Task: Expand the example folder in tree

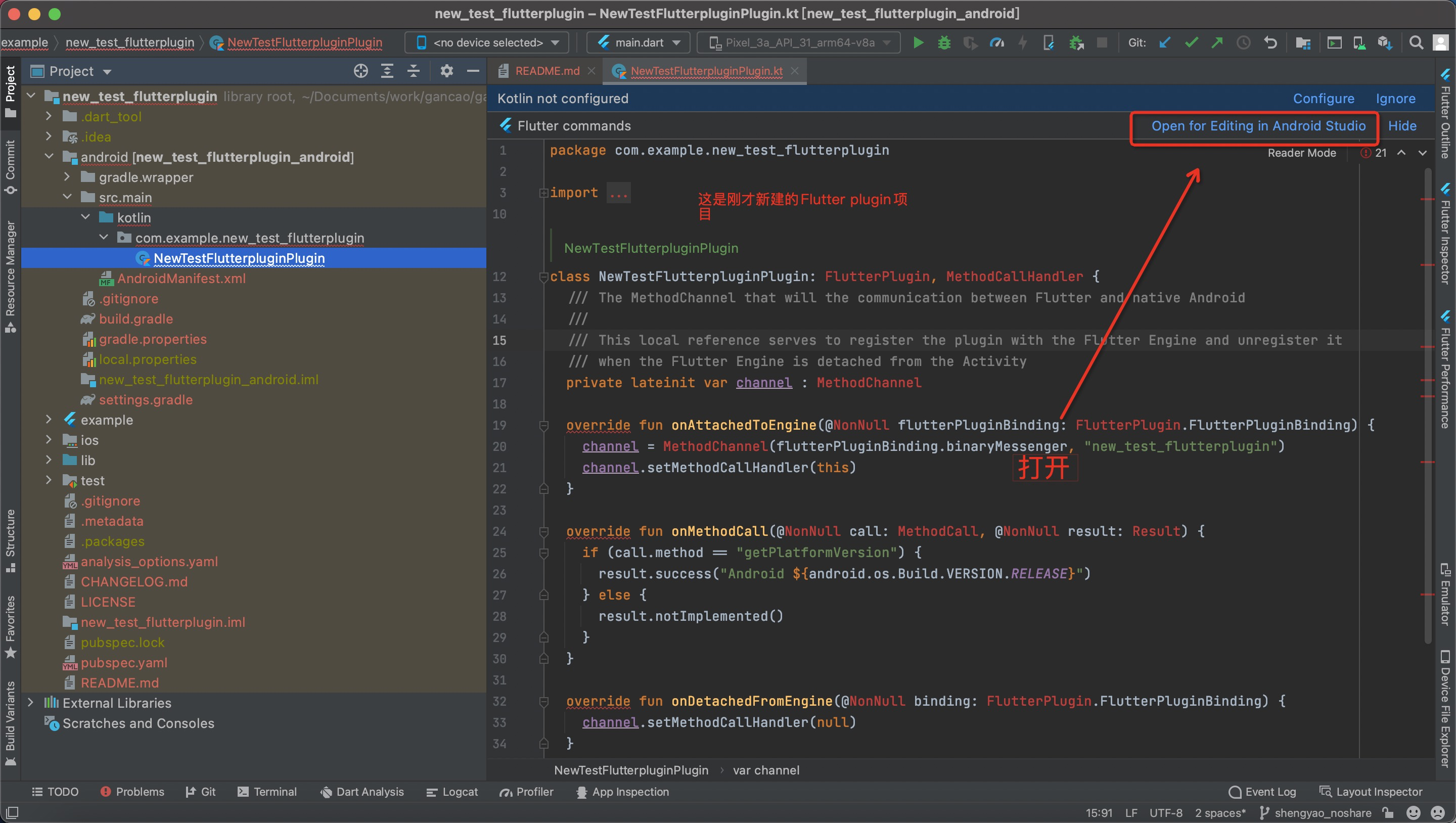Action: click(49, 420)
